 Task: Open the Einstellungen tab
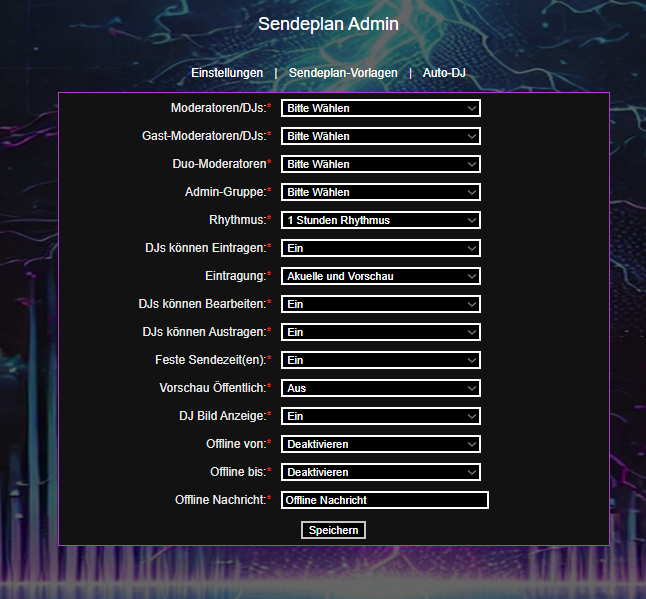(x=227, y=73)
